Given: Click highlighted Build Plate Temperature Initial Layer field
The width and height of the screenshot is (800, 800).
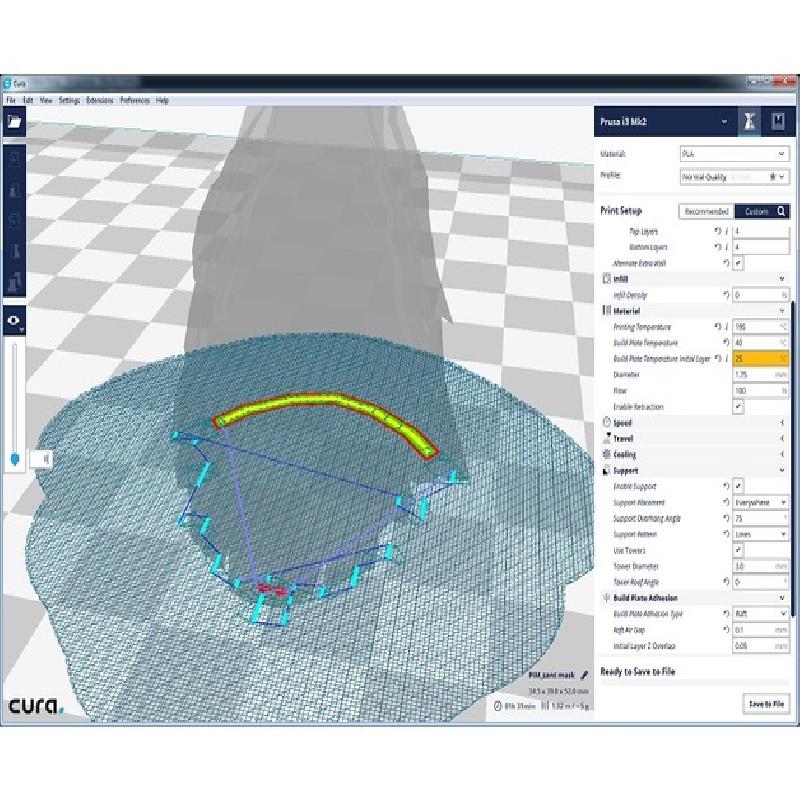Looking at the screenshot, I should click(x=761, y=359).
